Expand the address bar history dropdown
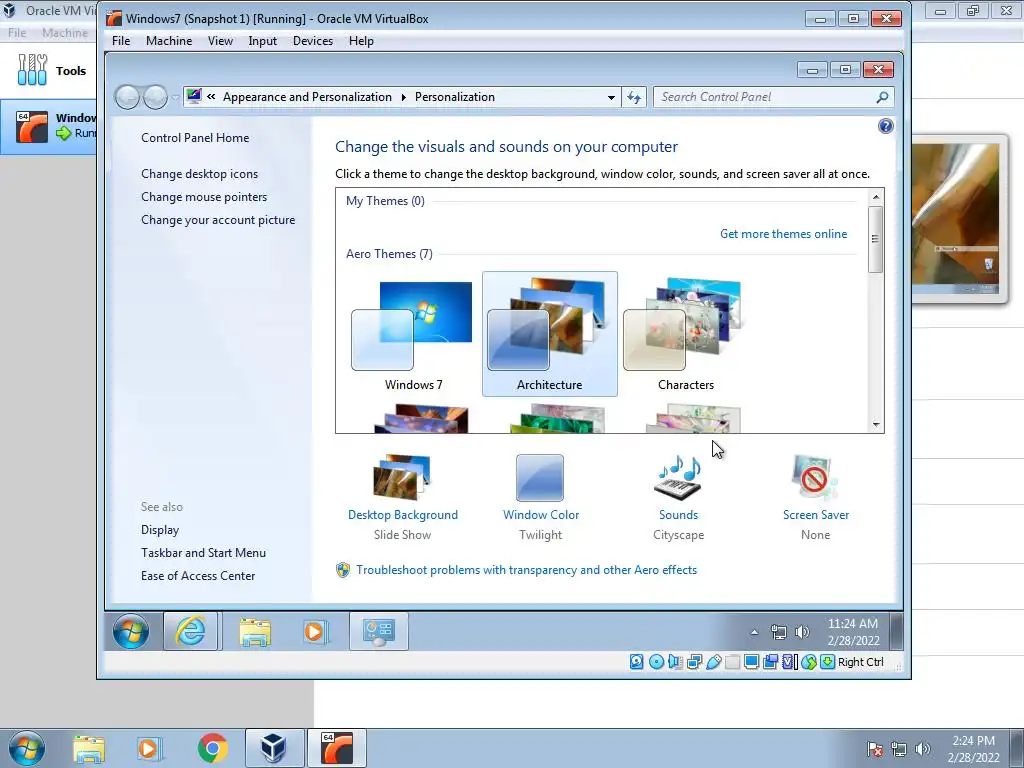This screenshot has width=1024, height=768. (x=611, y=97)
